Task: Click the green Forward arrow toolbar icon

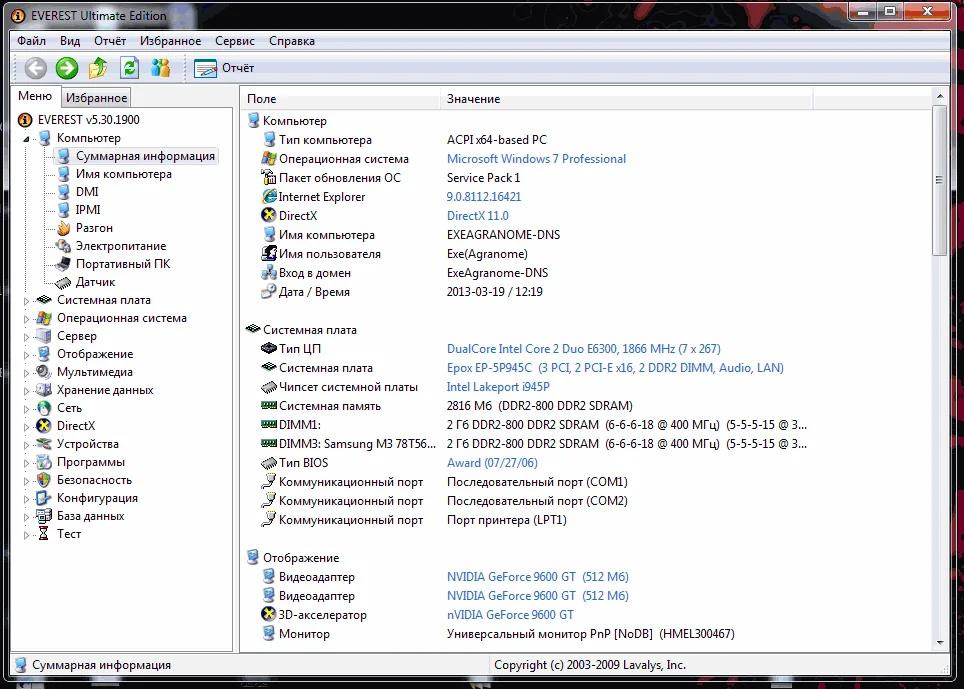Action: (67, 68)
